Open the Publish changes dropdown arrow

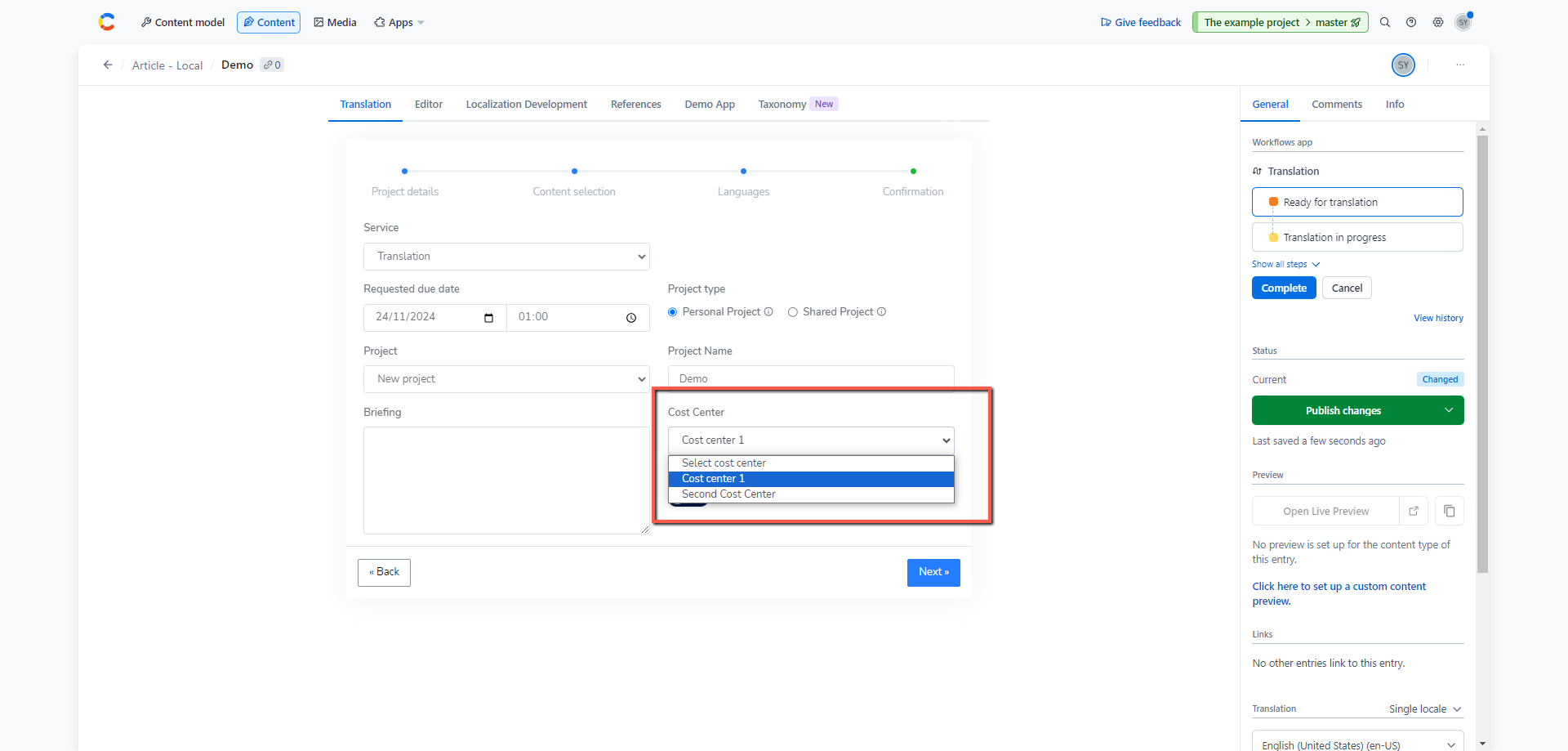coord(1449,410)
